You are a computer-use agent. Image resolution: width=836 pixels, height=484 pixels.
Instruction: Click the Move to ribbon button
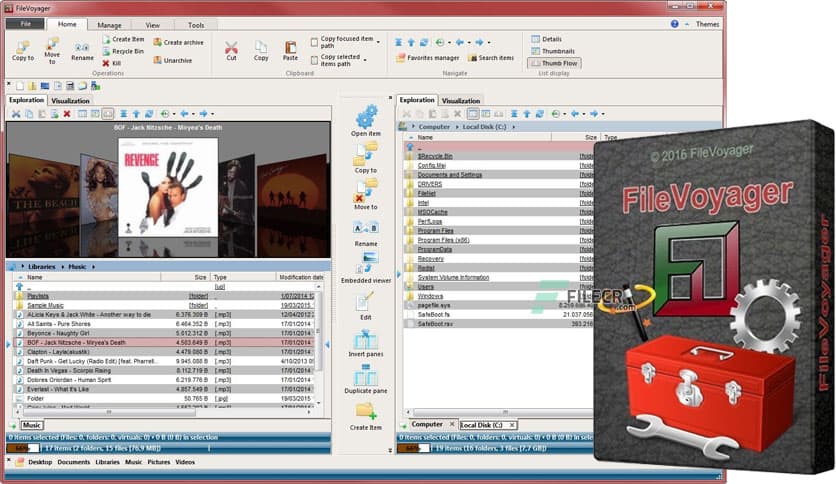[52, 51]
